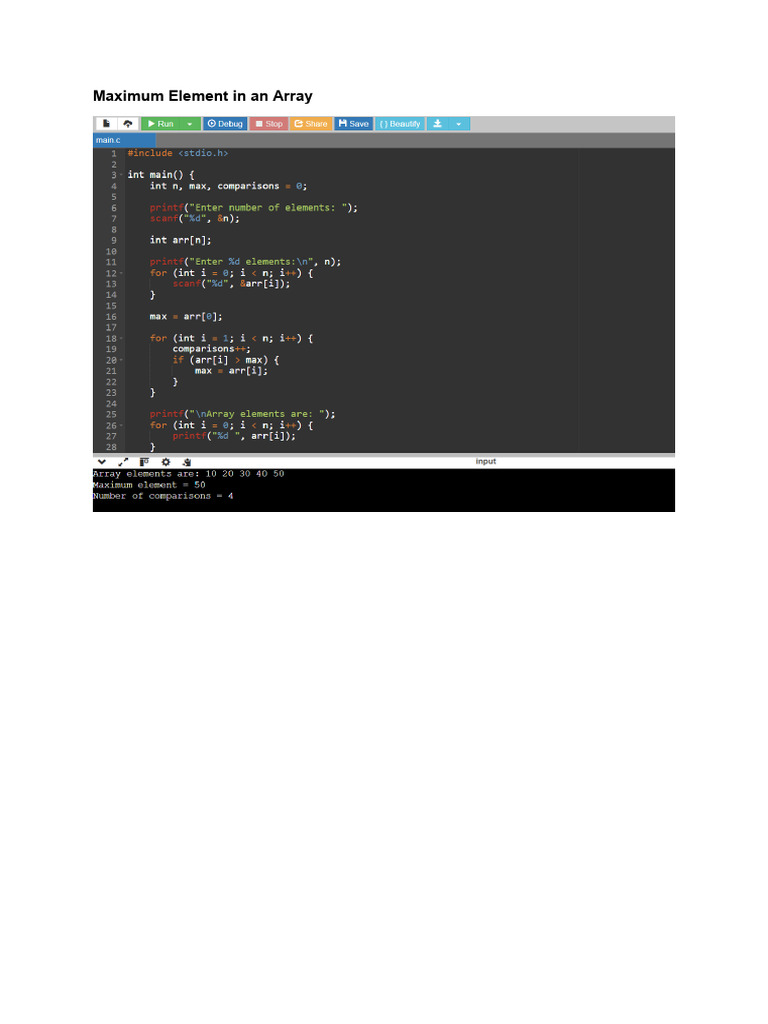Click 'Array elements are: 10 20 30 40 50' output
768x1024 pixels.
[189, 473]
